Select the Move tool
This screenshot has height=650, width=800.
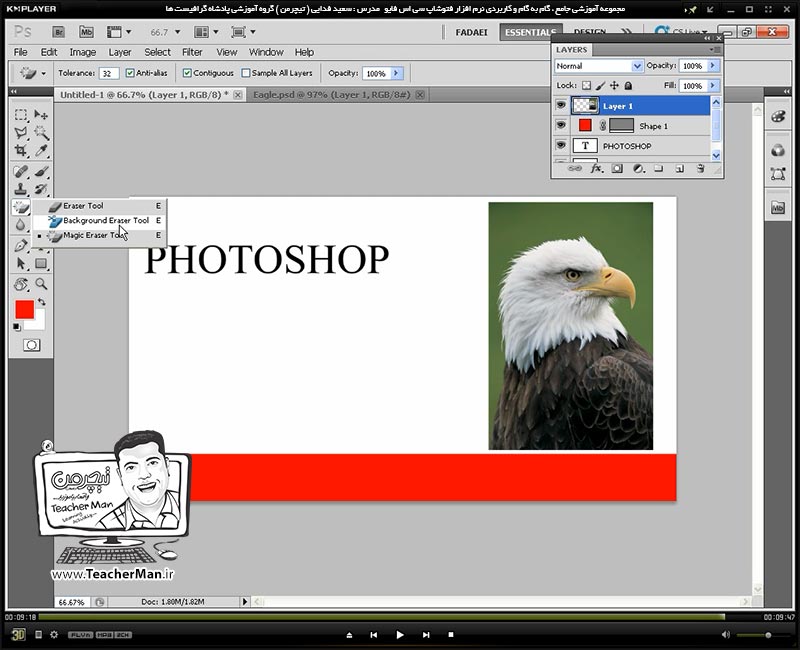pyautogui.click(x=41, y=115)
